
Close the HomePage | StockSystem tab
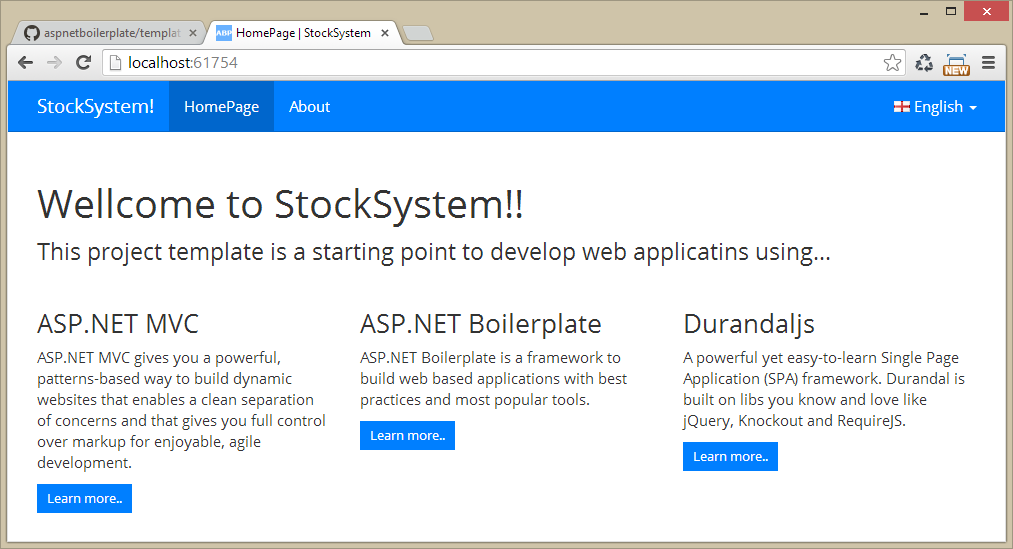(x=385, y=33)
